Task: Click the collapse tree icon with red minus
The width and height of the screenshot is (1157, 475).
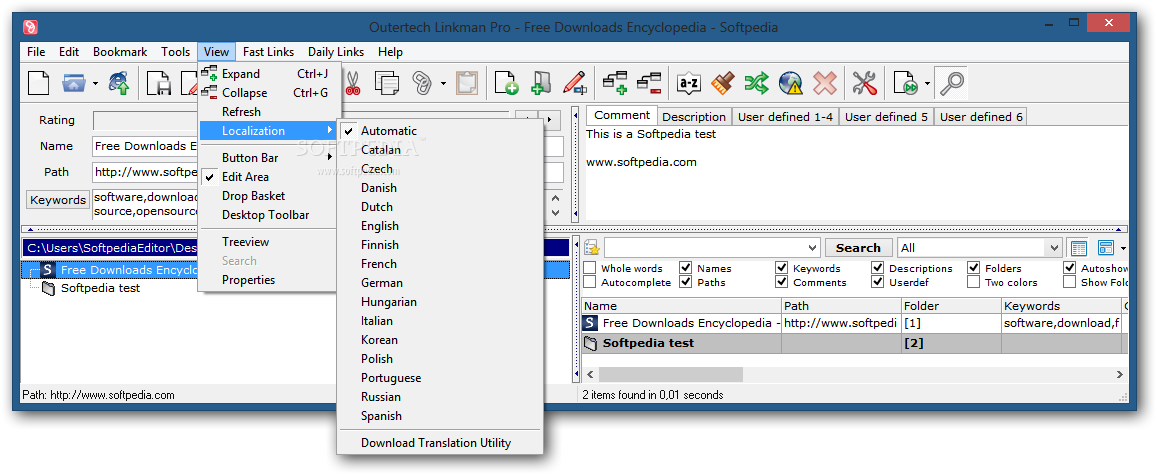Action: pos(649,83)
